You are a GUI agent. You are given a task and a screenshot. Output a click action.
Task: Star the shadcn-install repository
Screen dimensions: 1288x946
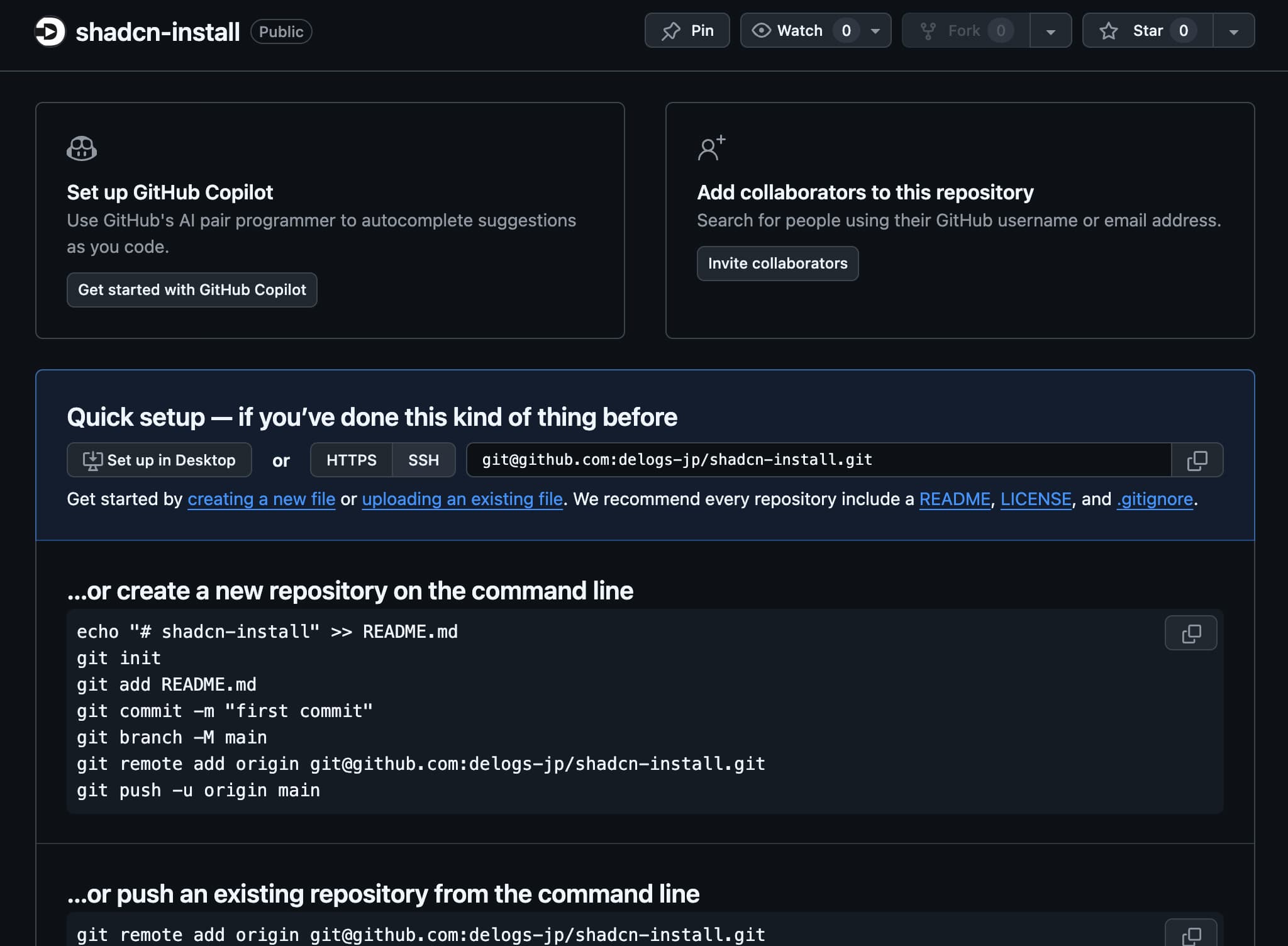coord(1148,30)
